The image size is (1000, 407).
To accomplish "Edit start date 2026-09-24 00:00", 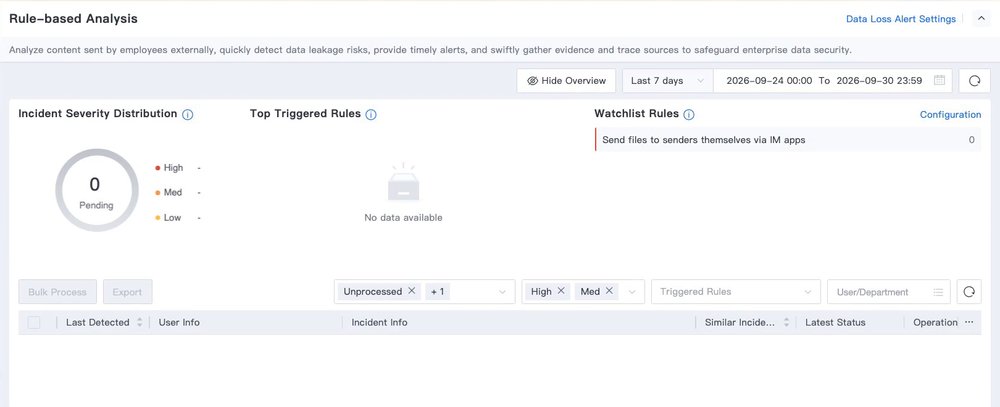I will tap(769, 80).
